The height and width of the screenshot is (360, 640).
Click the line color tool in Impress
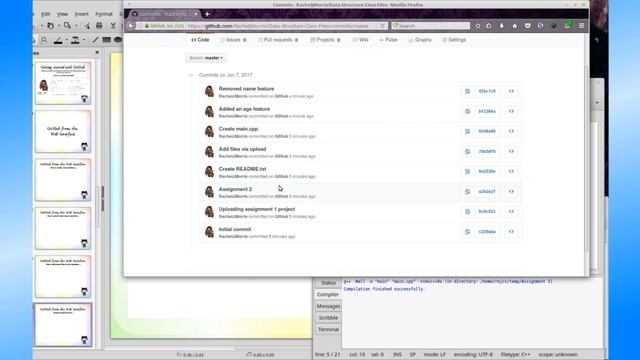pyautogui.click(x=58, y=40)
